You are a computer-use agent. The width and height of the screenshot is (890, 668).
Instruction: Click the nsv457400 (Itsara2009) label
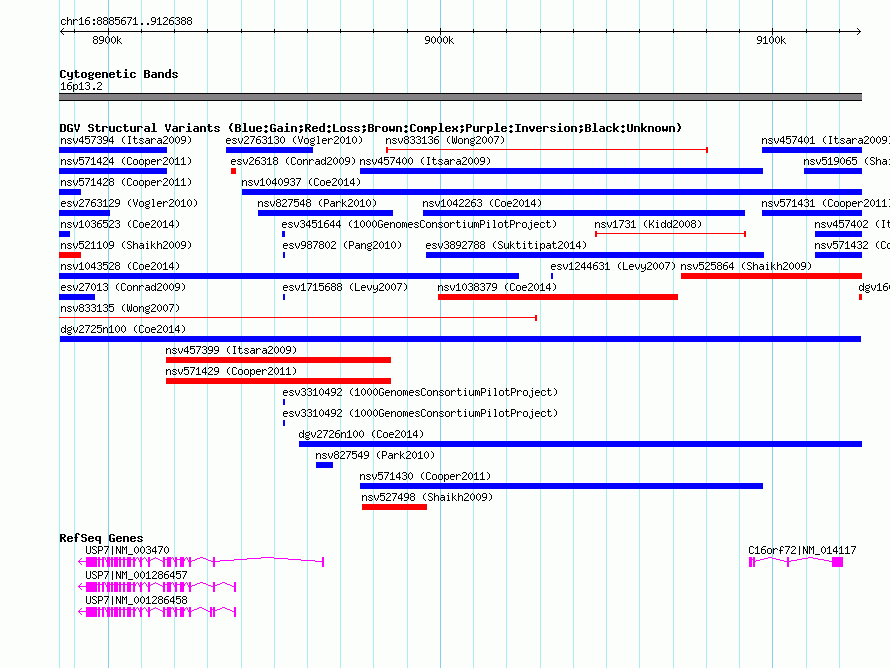tap(425, 161)
